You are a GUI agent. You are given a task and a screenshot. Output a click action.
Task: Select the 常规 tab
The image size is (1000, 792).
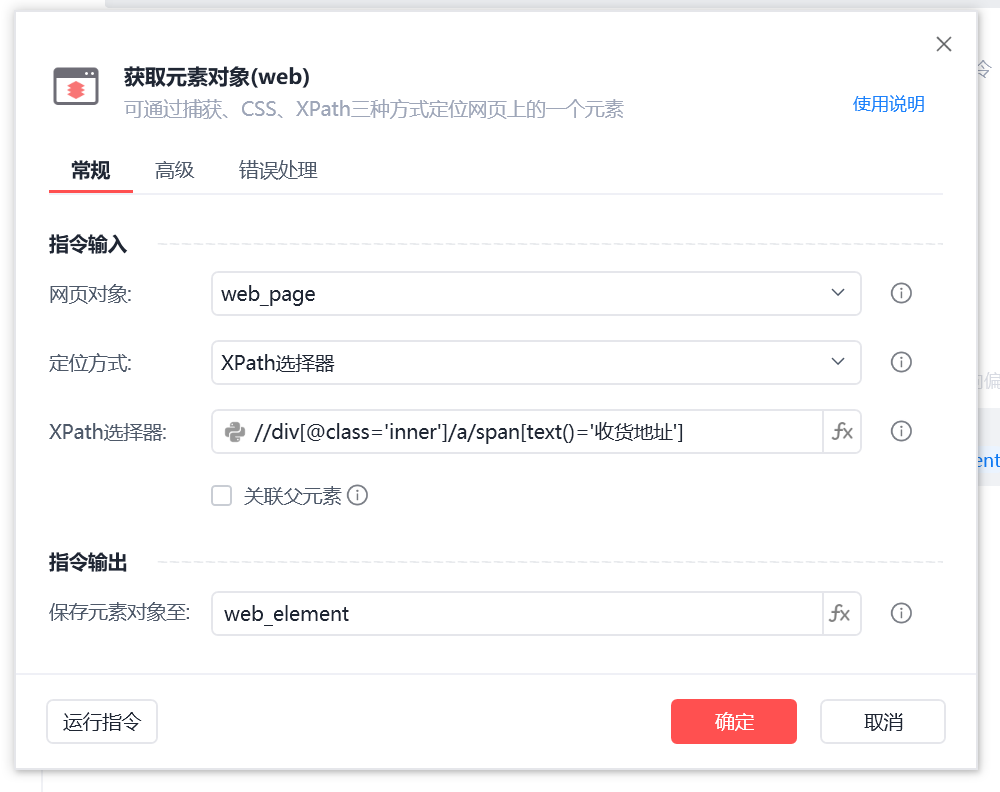(x=90, y=170)
